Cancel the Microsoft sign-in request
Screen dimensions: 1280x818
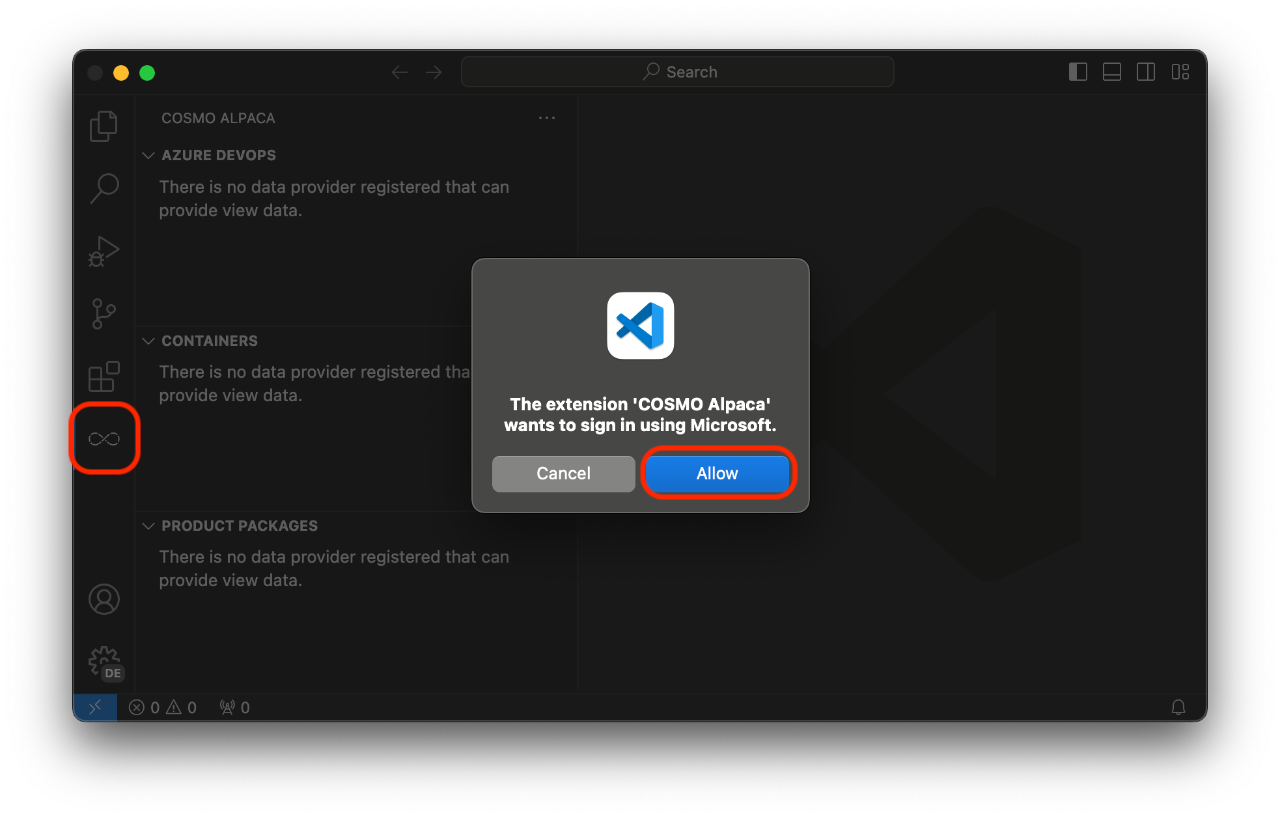(x=563, y=473)
